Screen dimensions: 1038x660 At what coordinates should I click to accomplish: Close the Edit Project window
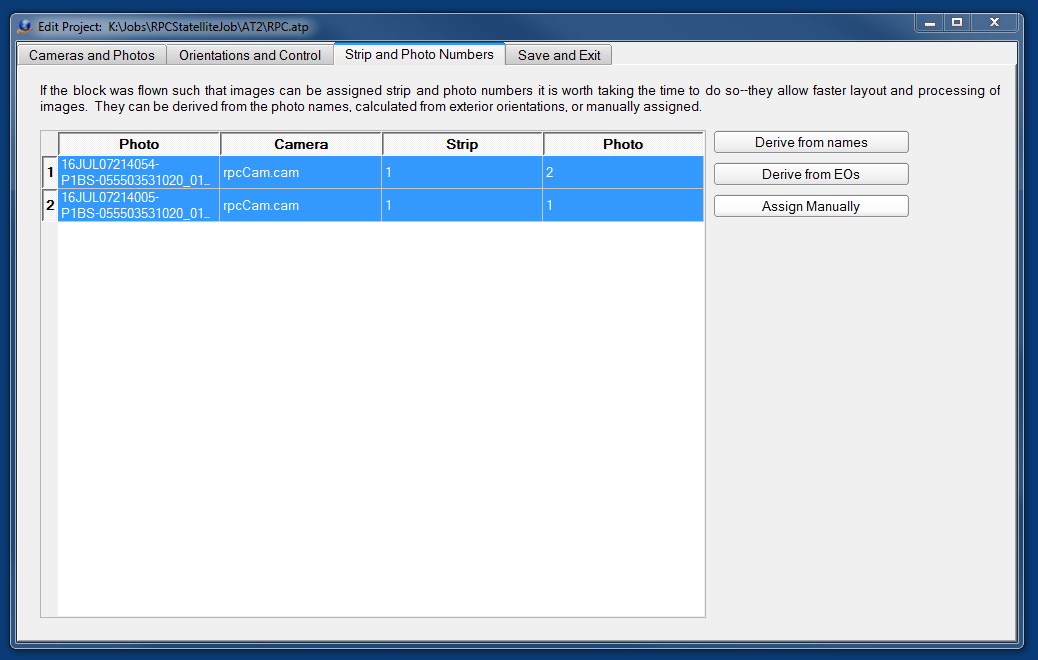coord(994,23)
